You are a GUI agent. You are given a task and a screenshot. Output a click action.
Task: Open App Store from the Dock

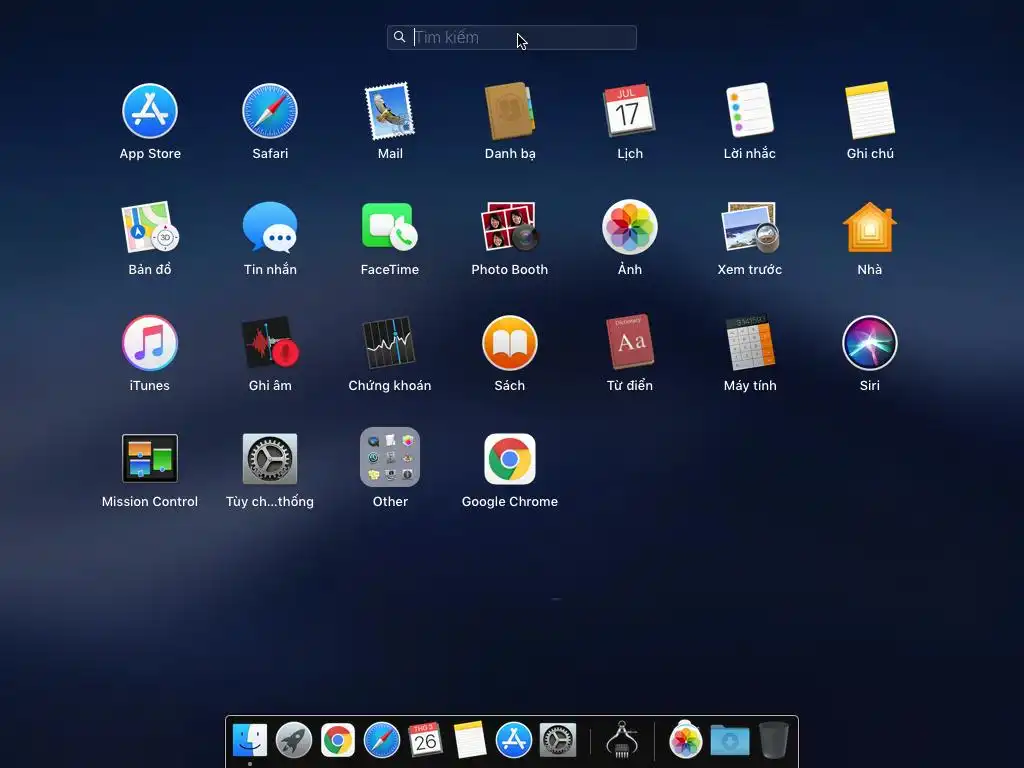coord(513,740)
